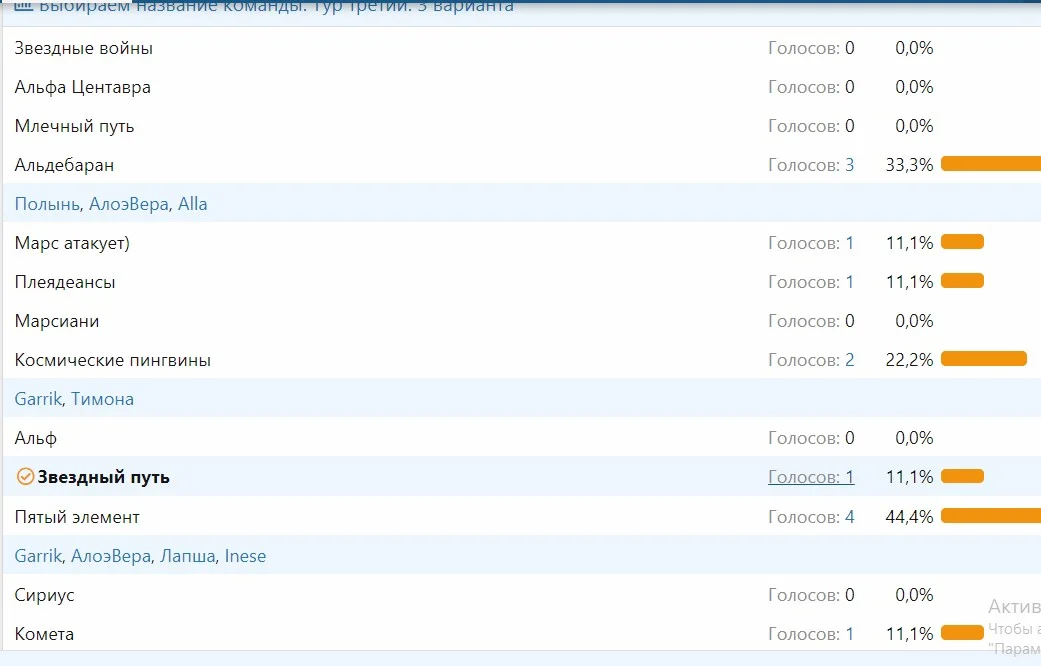Open Alla's profile link
The height and width of the screenshot is (666, 1041).
(193, 204)
